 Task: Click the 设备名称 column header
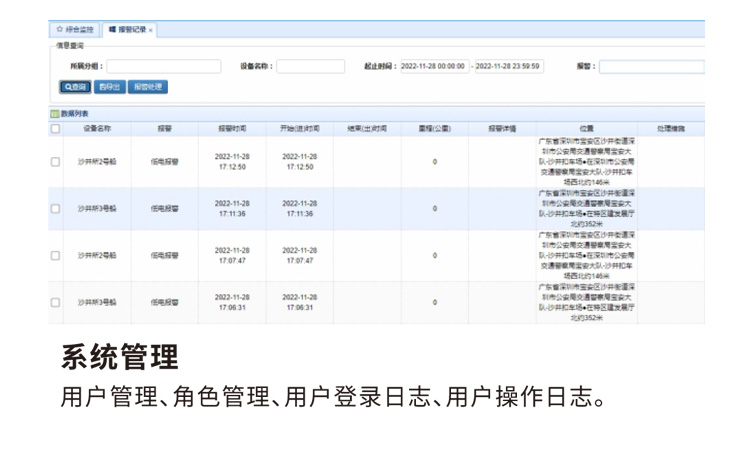click(98, 129)
